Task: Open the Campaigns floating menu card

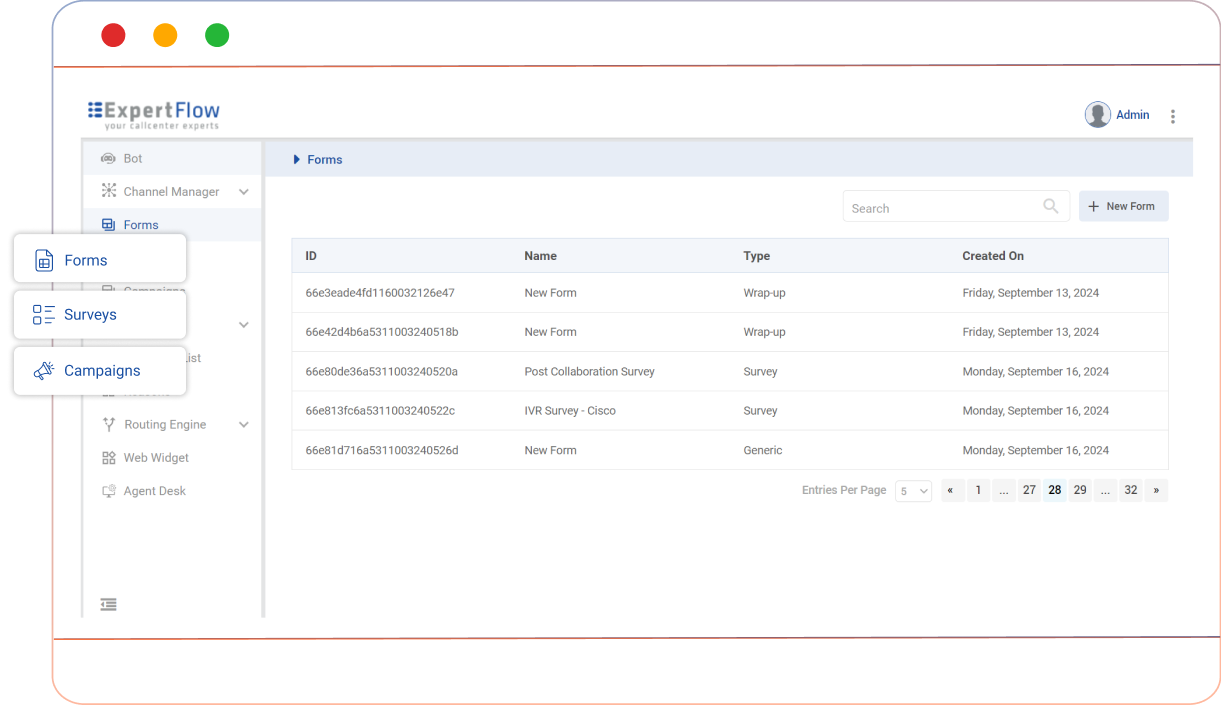Action: click(x=100, y=371)
